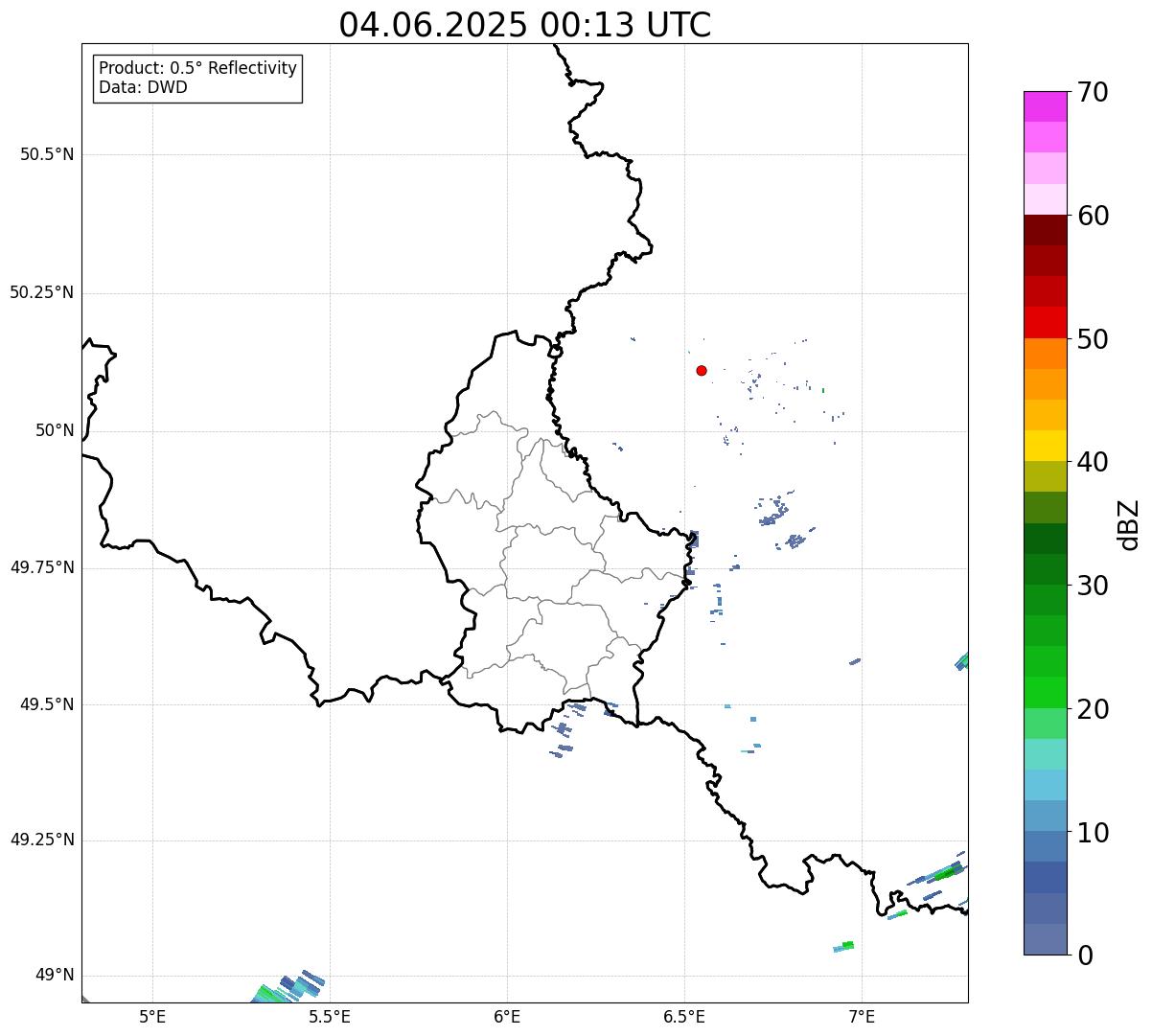Viewport: 1152px width, 1036px height.
Task: Click the longitude label 6°E
Action: point(507,1017)
